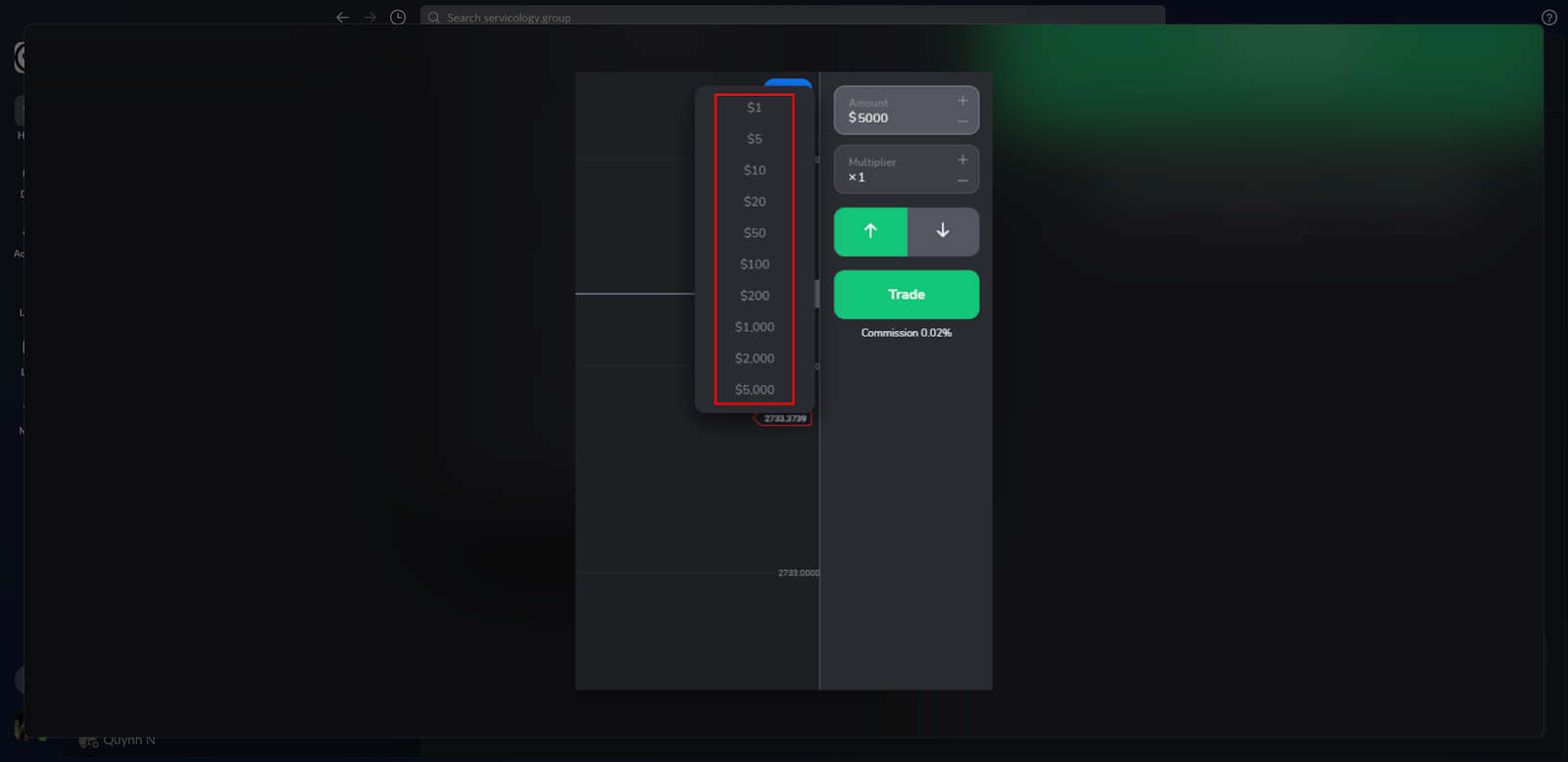Choose $50 from the amount list
The image size is (1568, 762).
point(755,233)
